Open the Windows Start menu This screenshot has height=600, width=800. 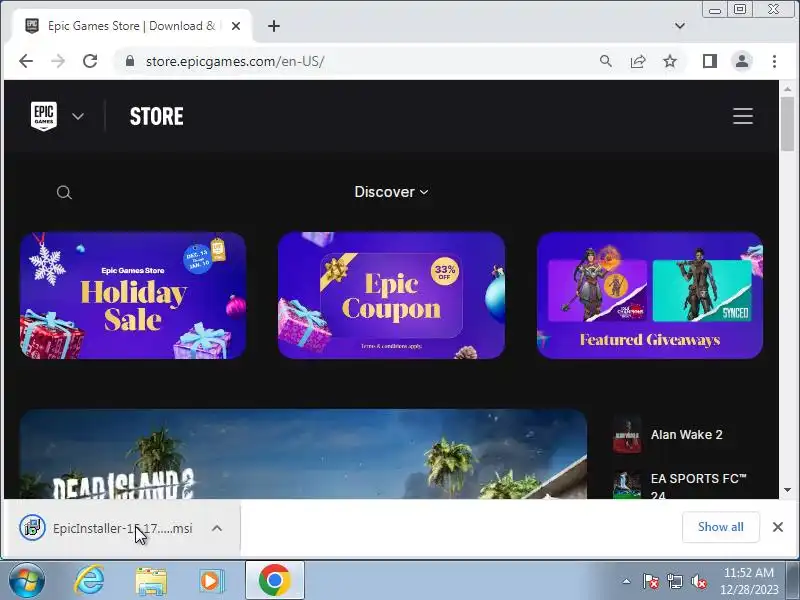27,581
